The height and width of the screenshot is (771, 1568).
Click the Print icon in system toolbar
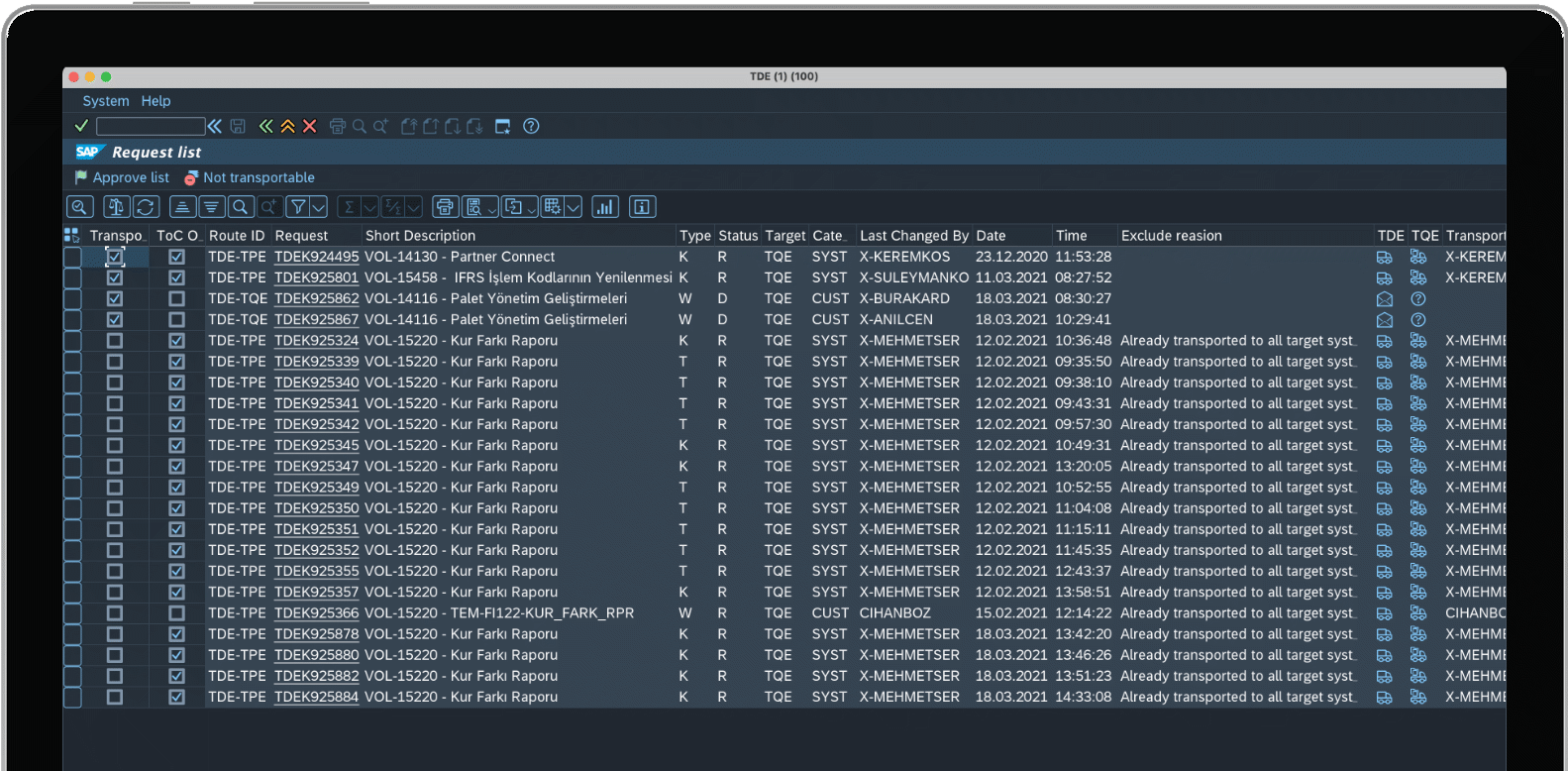coord(337,126)
